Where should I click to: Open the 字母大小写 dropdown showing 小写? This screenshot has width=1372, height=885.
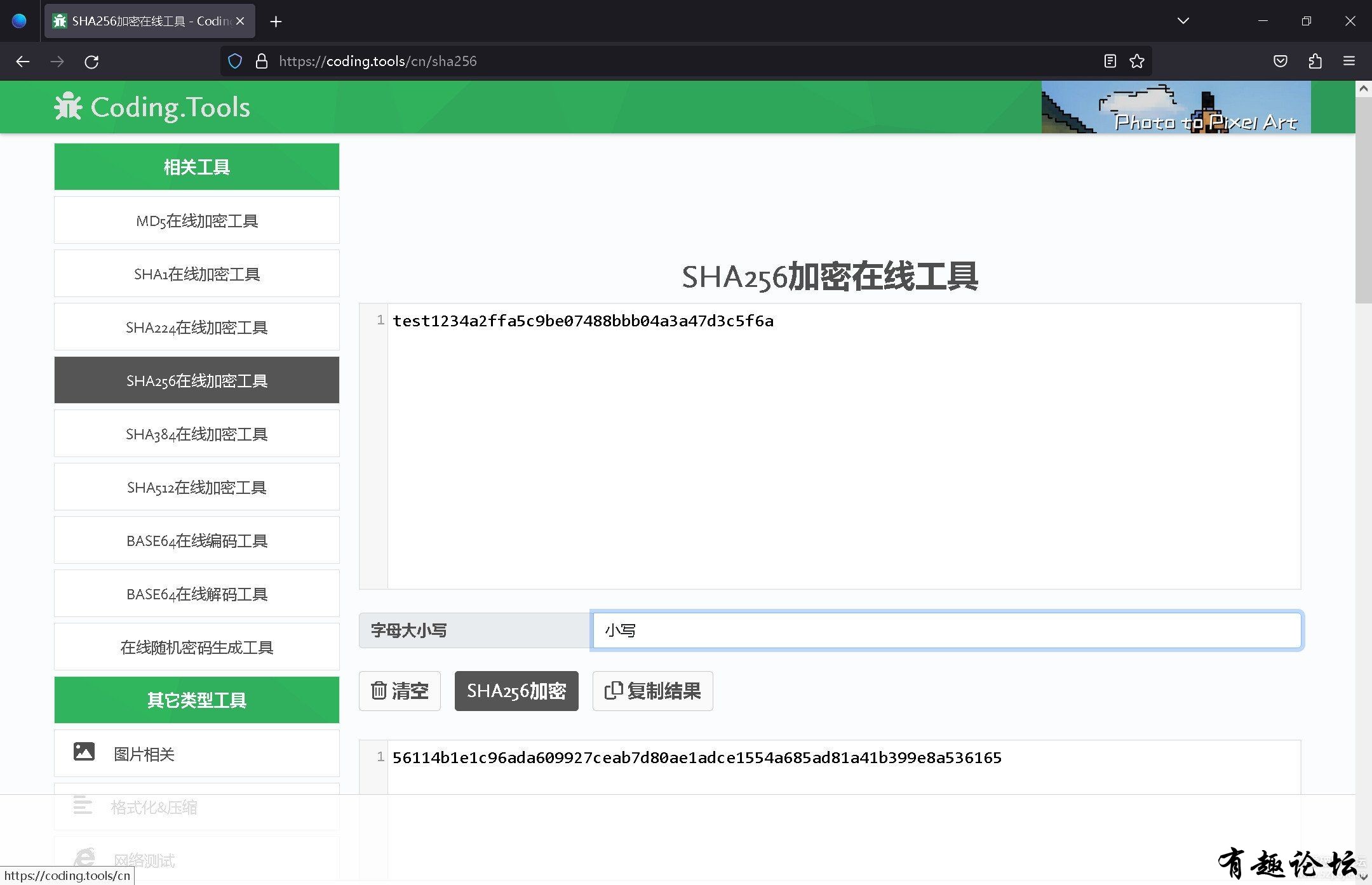coord(946,630)
